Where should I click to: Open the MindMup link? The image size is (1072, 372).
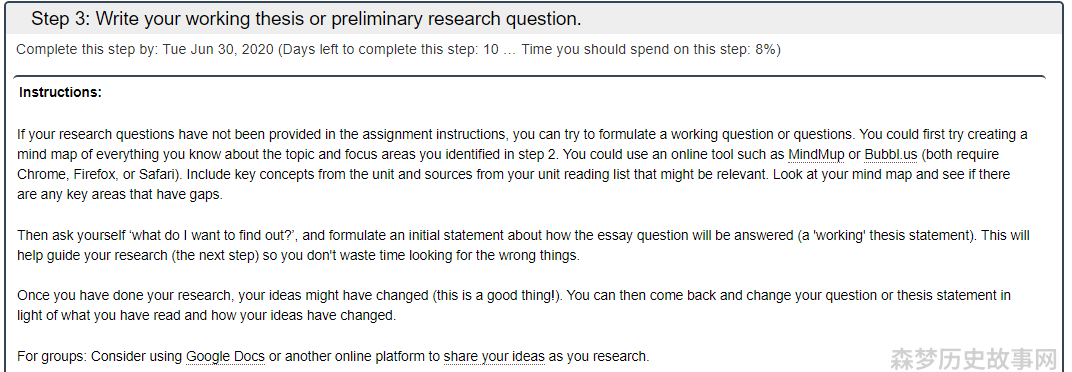[816, 155]
